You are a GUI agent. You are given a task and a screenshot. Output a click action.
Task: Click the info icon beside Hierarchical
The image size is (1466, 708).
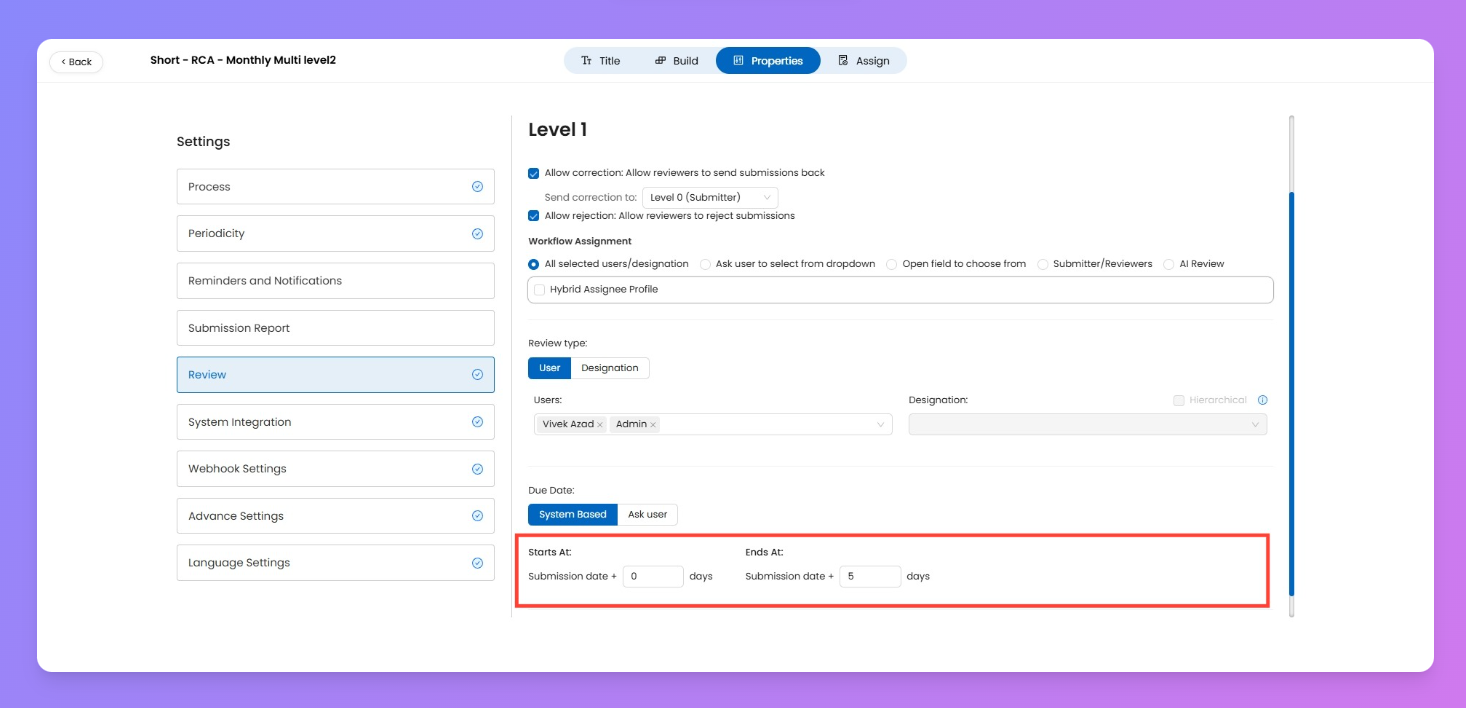[1262, 400]
